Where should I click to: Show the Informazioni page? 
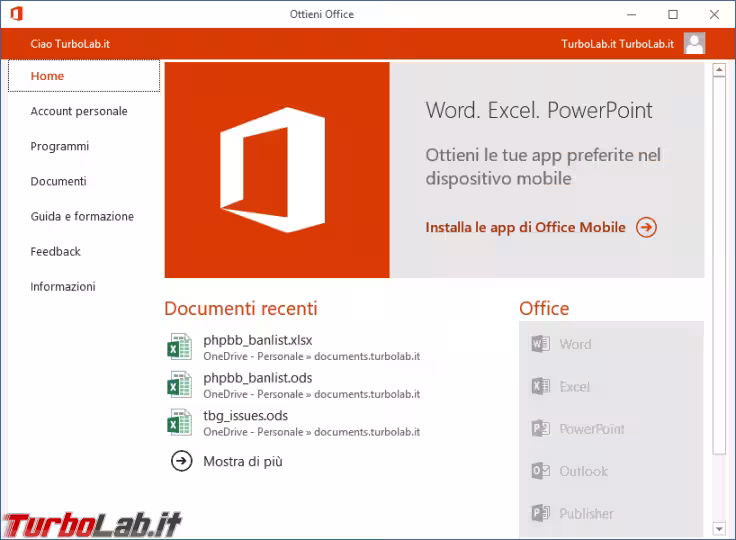click(x=63, y=286)
